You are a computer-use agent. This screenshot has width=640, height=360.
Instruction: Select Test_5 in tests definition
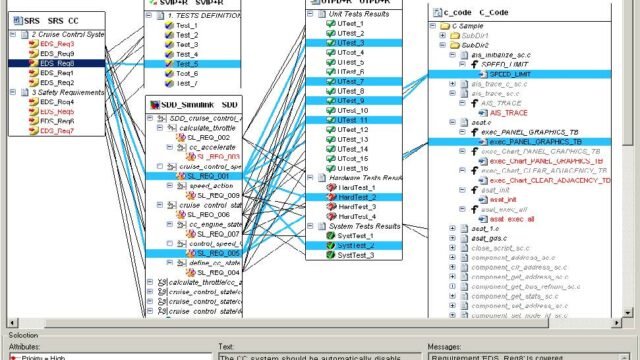click(x=192, y=64)
